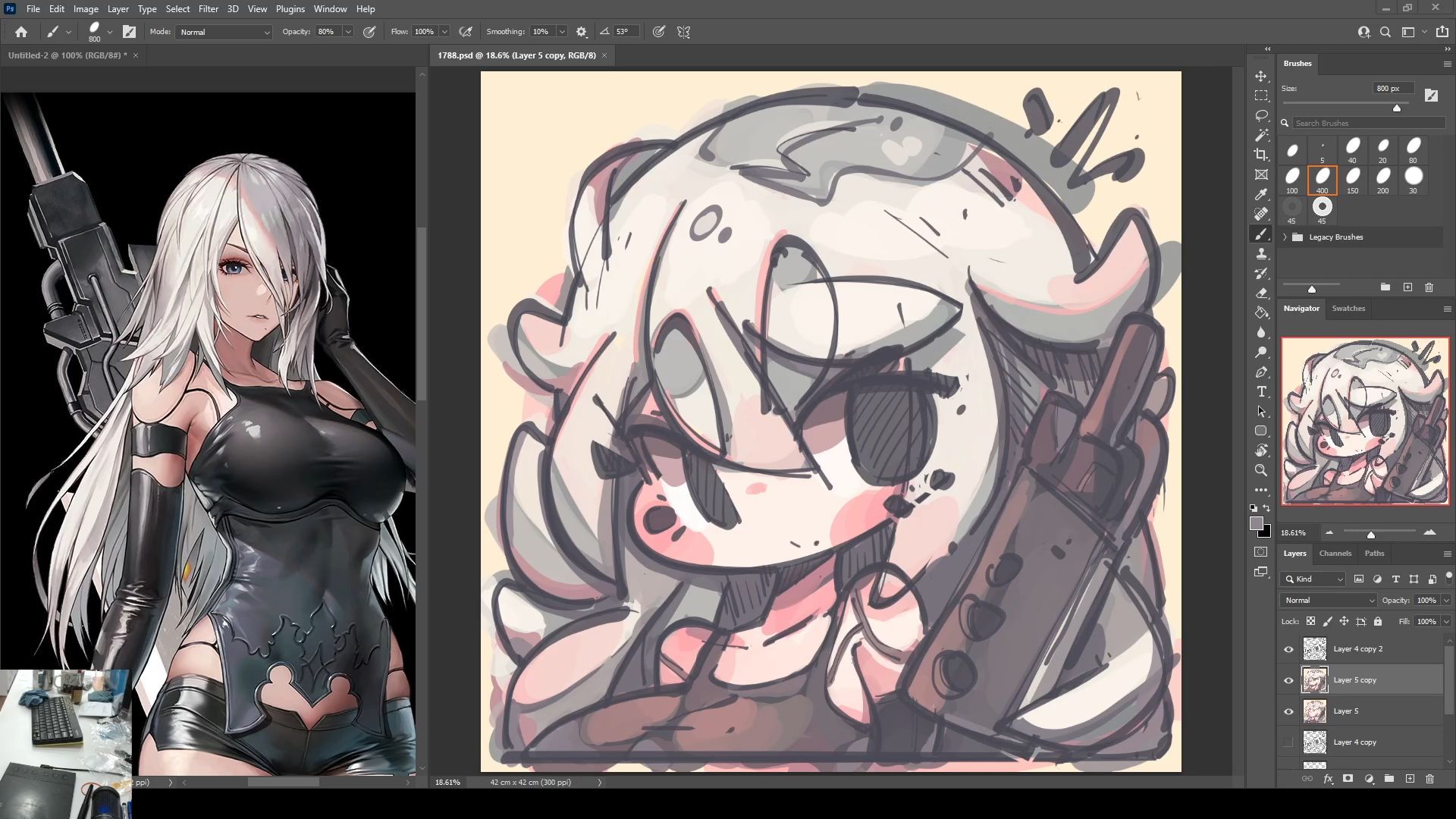The height and width of the screenshot is (819, 1456).
Task: Select the Rectangle shape tool
Action: point(1261,431)
